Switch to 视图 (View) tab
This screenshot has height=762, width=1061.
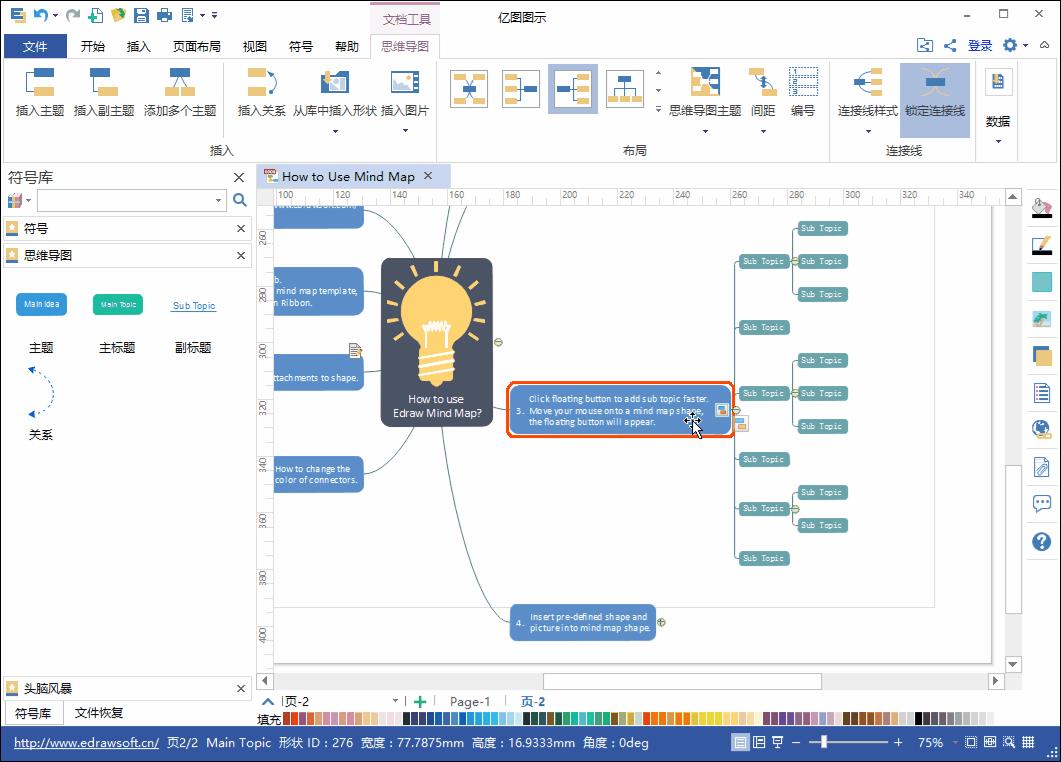coord(254,46)
